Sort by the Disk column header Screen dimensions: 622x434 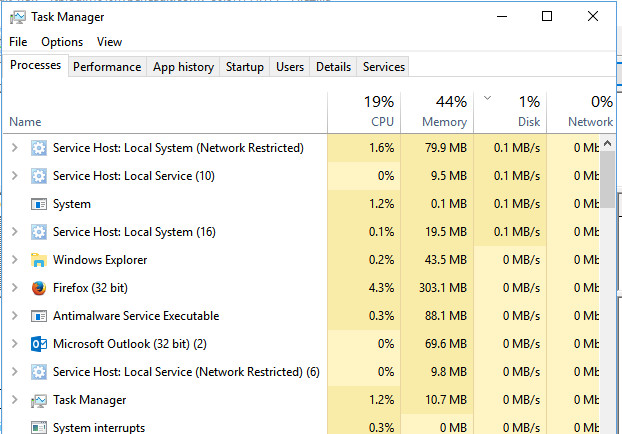510,112
